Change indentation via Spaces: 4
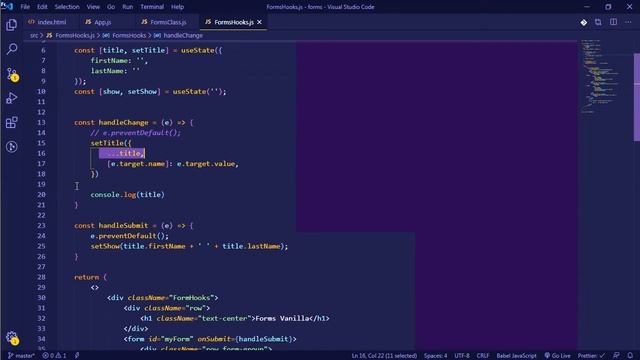Viewport: 640px width, 360px height. pyautogui.click(x=435, y=356)
